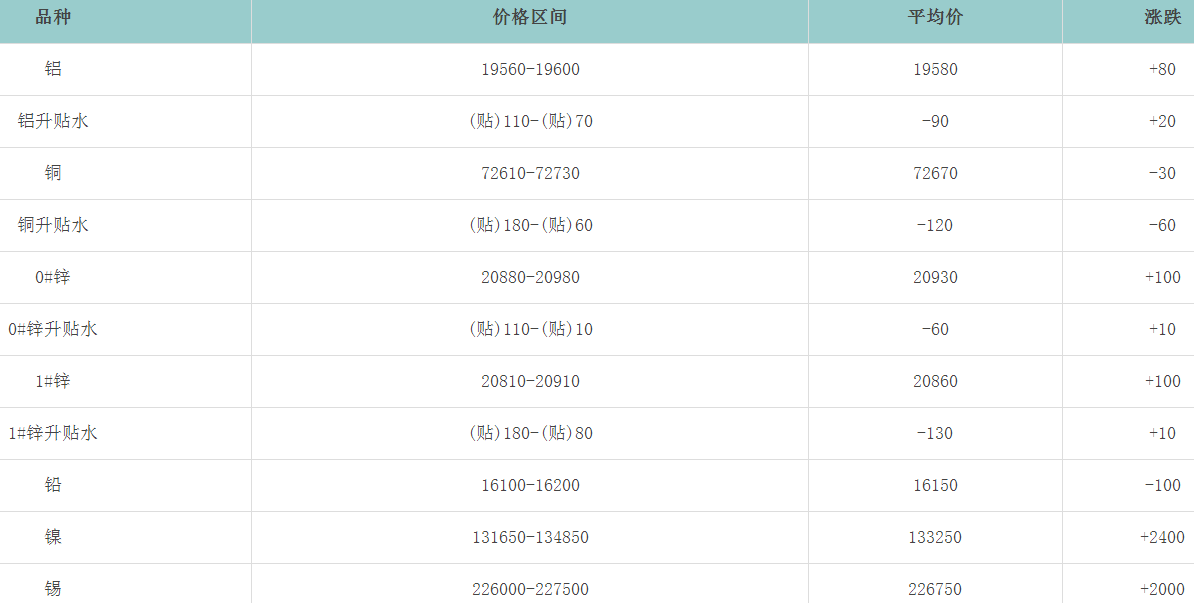Click nickel price range 131650-134850
The width and height of the screenshot is (1194, 603).
tap(530, 537)
